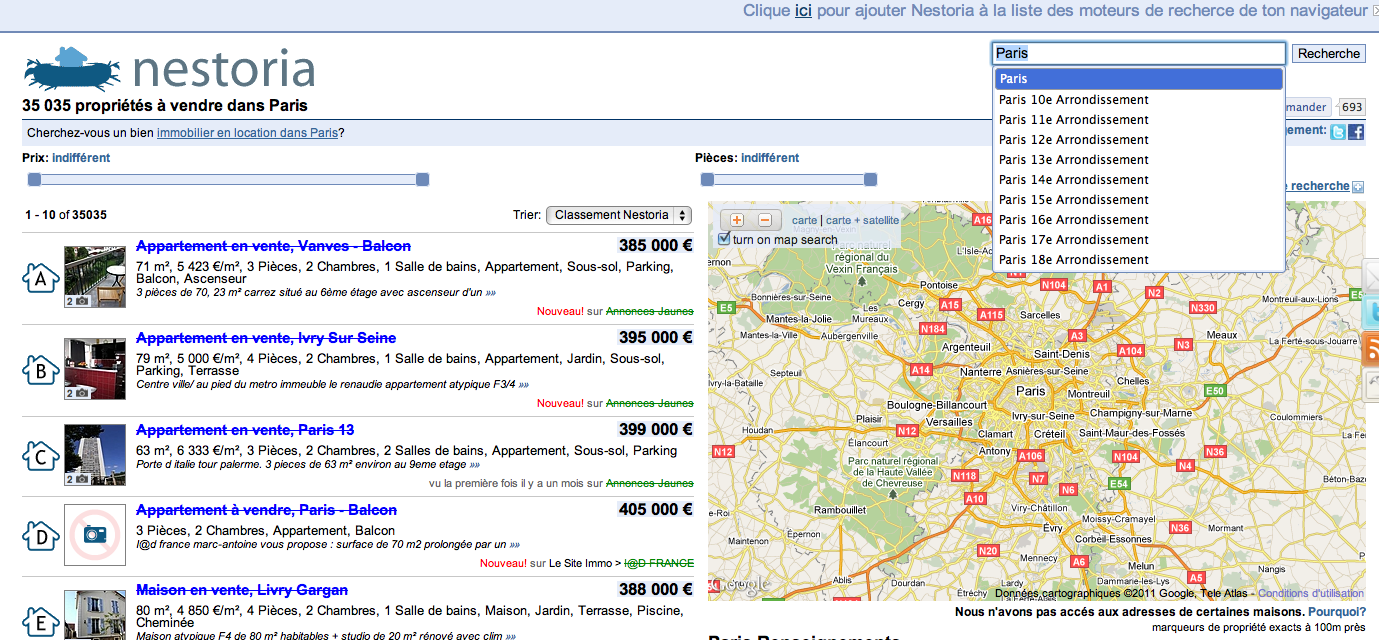Open the tower photo of the Paris 13 apartment
1379x640 pixels.
pos(95,454)
